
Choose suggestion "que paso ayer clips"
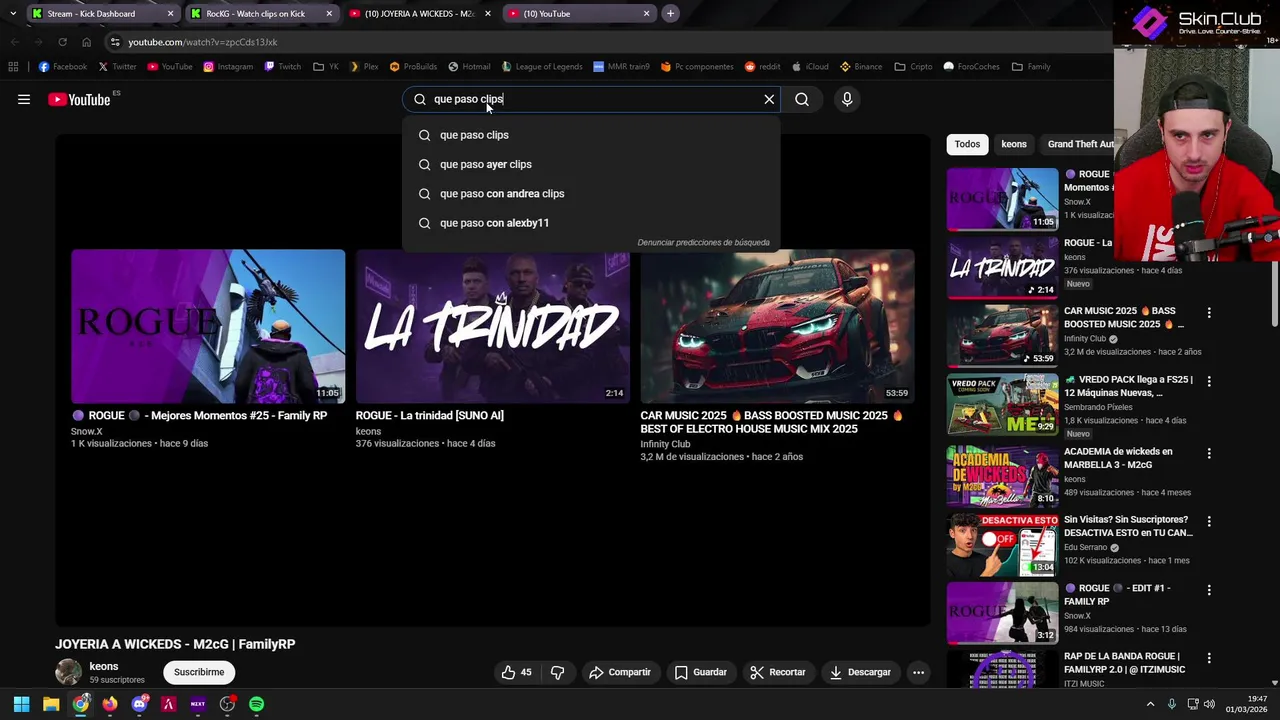(591, 164)
